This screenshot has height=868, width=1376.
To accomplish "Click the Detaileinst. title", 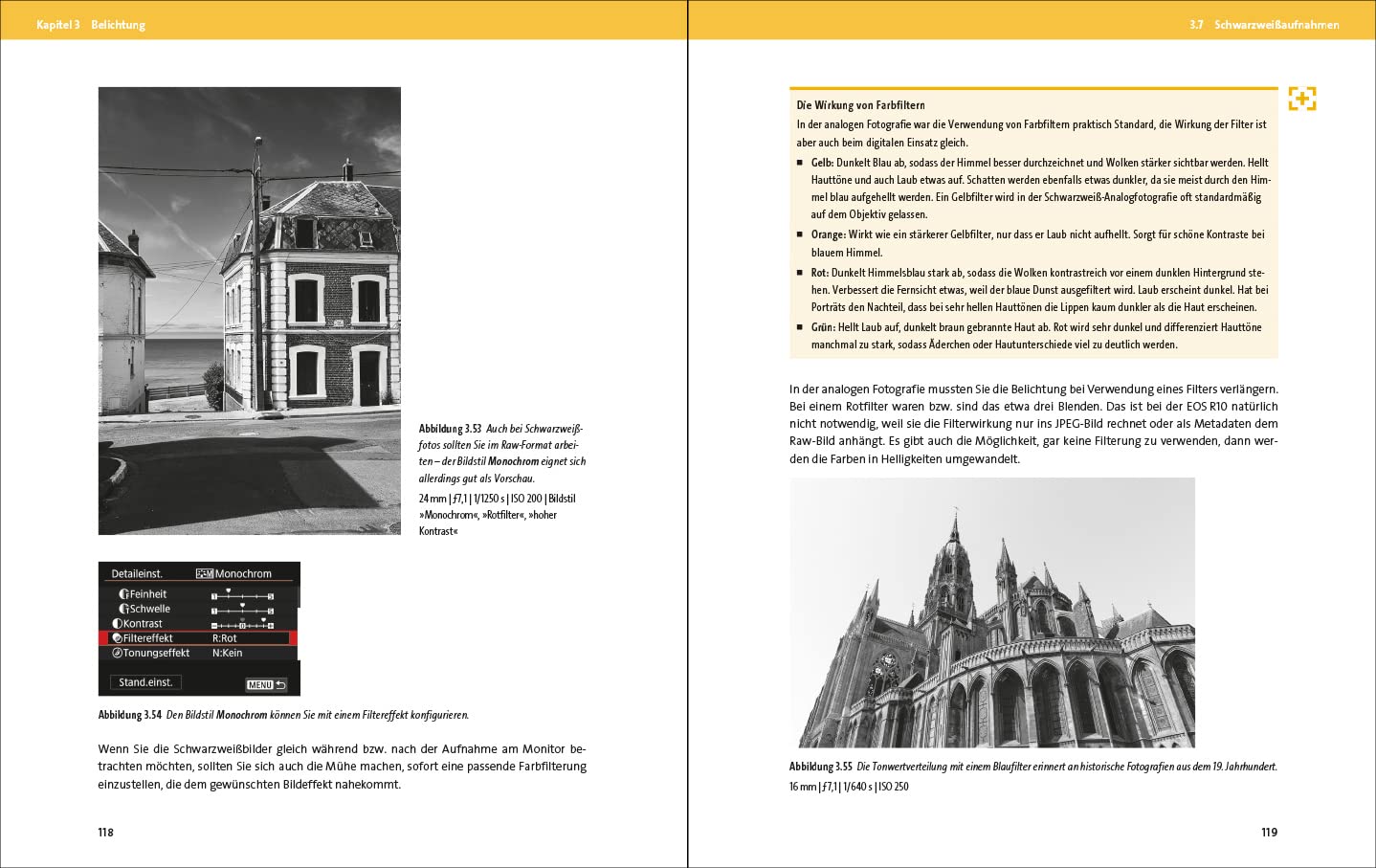I will [x=137, y=574].
